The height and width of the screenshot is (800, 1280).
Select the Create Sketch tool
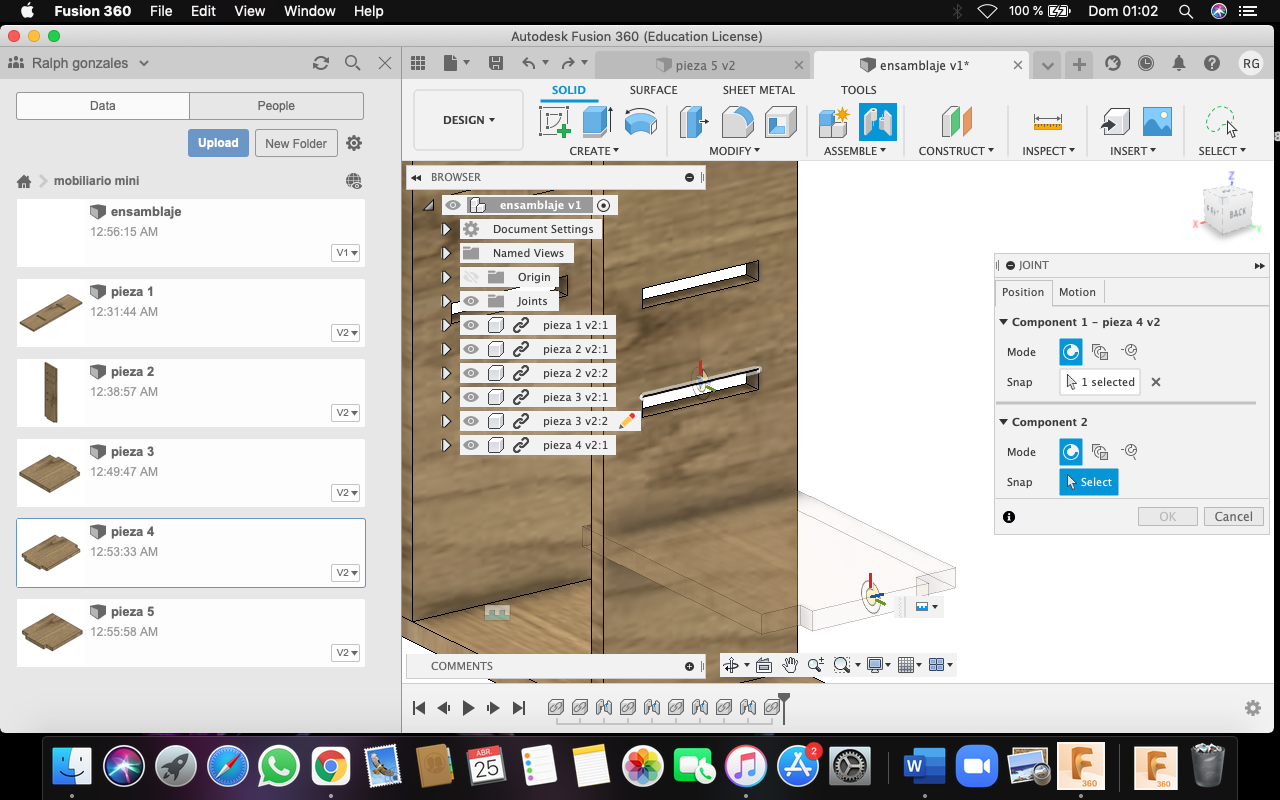click(555, 122)
